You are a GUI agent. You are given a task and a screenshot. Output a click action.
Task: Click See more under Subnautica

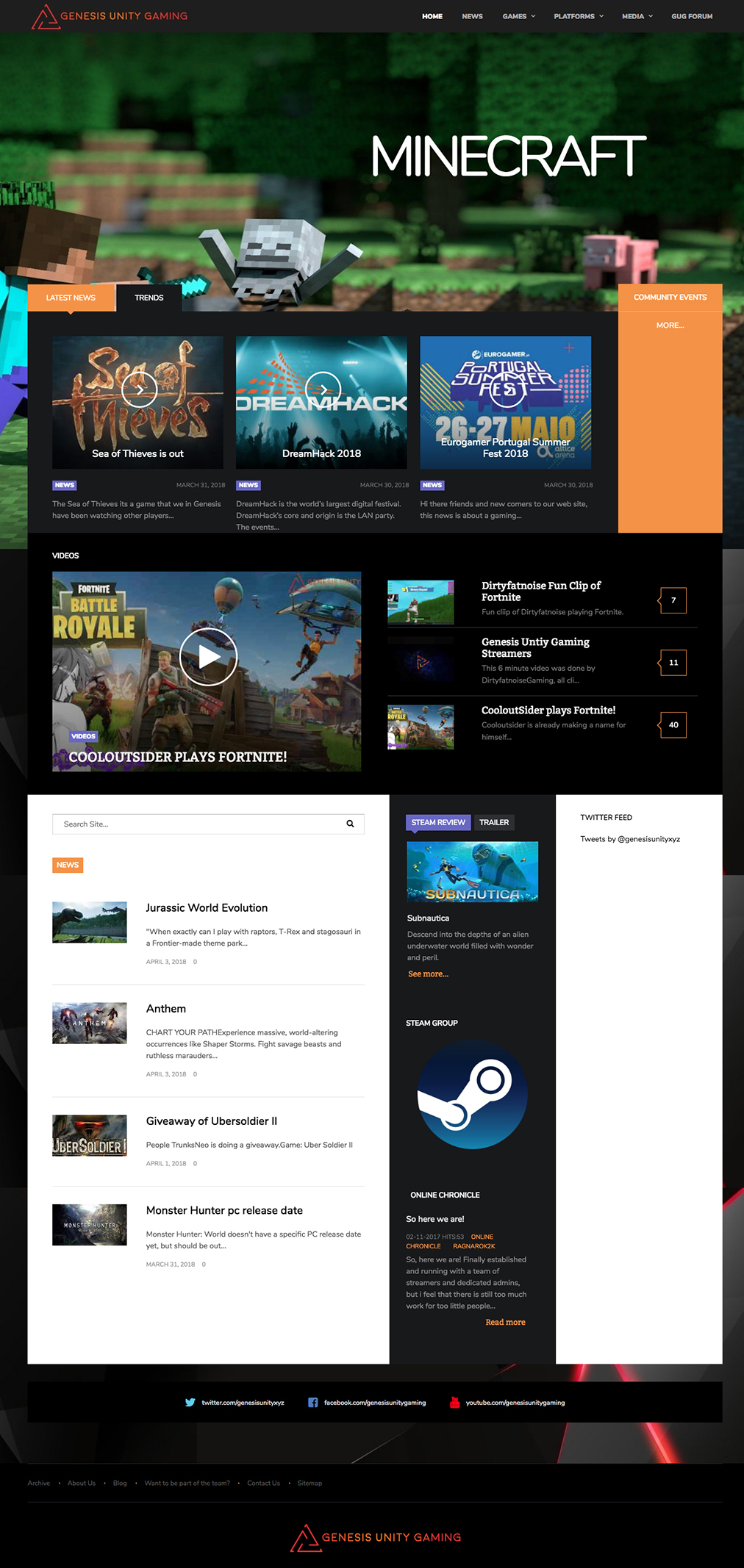428,974
